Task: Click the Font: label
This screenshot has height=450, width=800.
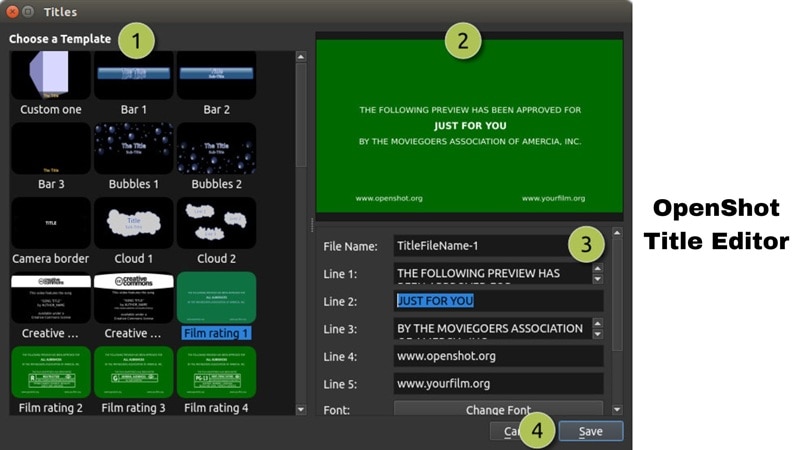Action: [x=337, y=410]
